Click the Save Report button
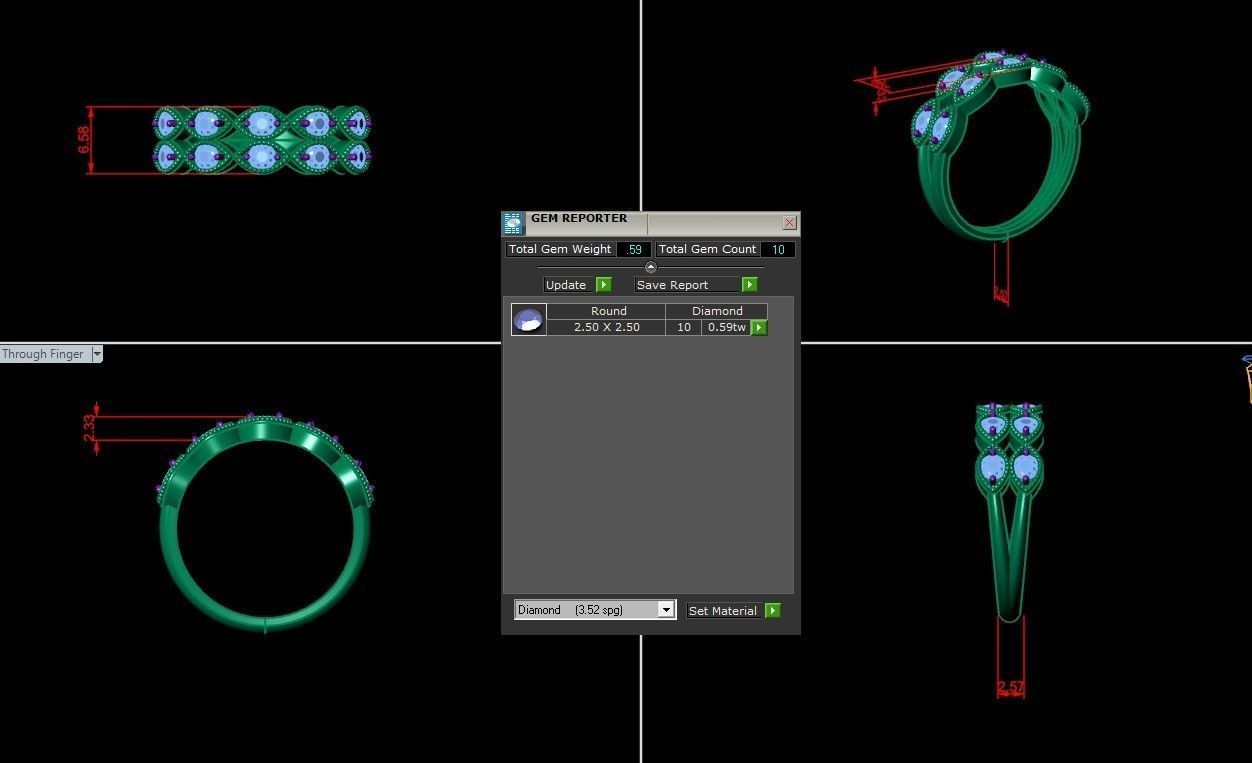The height and width of the screenshot is (763, 1252). click(687, 285)
